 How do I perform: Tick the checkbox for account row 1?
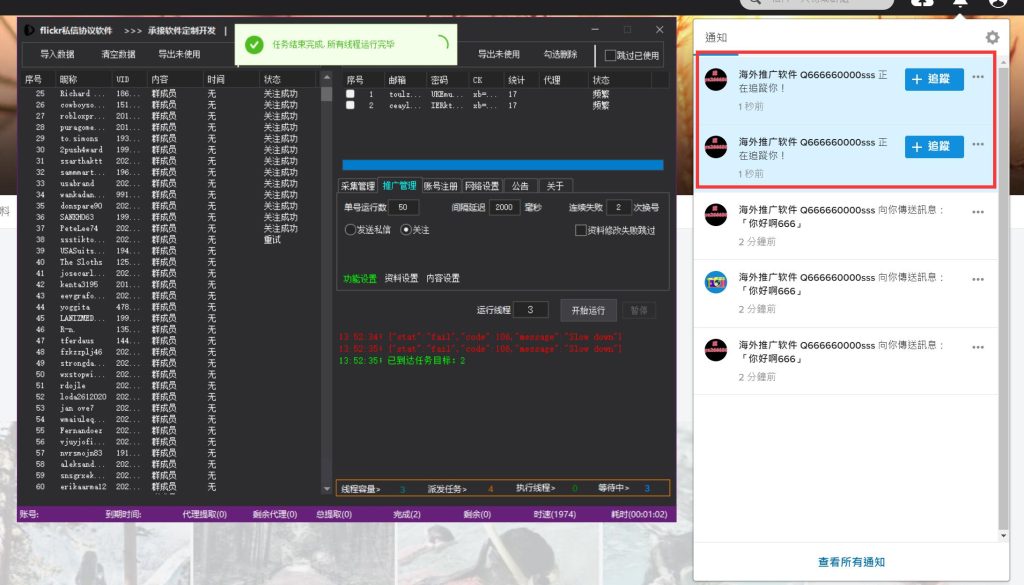[x=350, y=94]
